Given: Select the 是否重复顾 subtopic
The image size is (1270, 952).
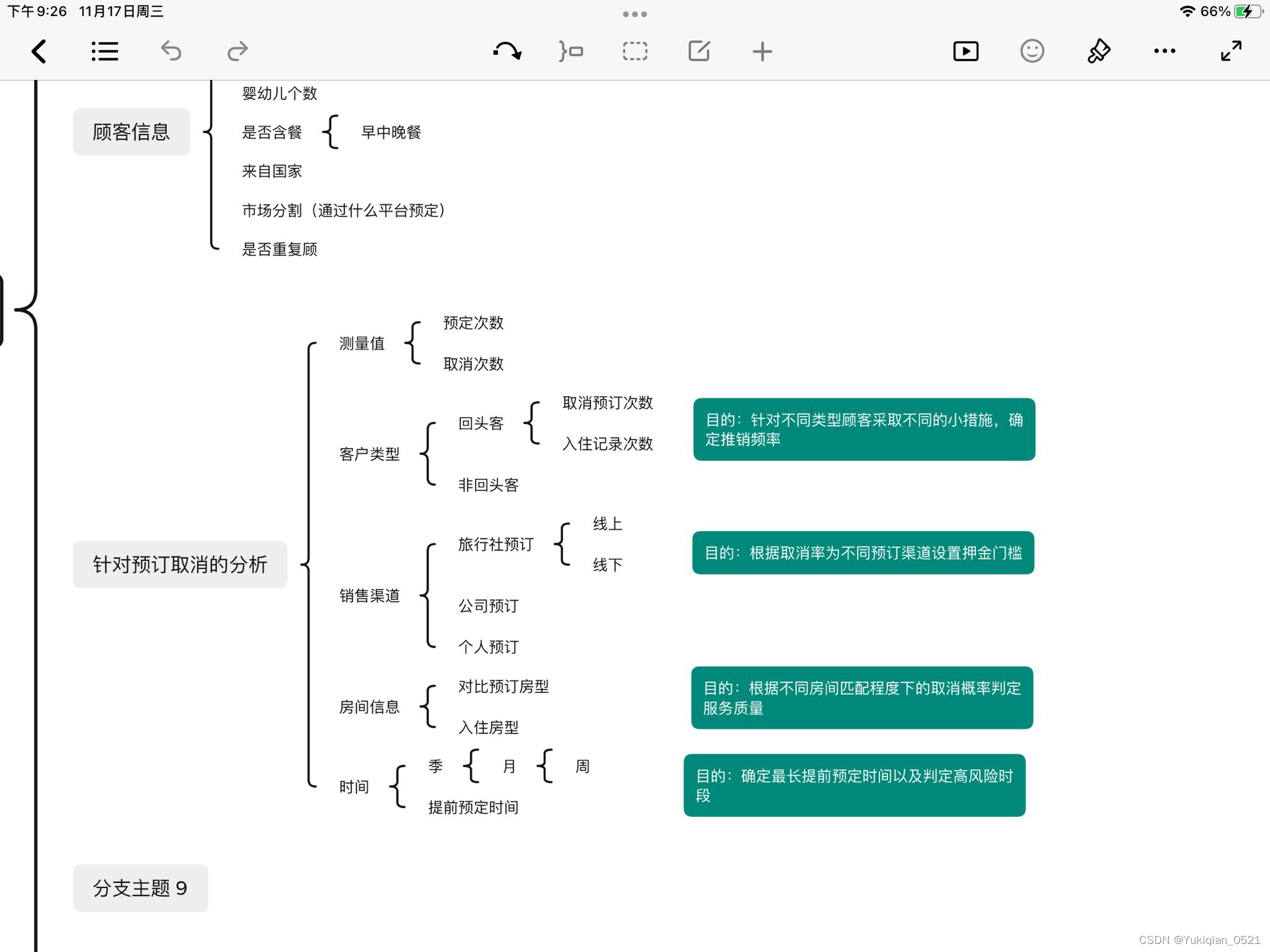Looking at the screenshot, I should (280, 249).
